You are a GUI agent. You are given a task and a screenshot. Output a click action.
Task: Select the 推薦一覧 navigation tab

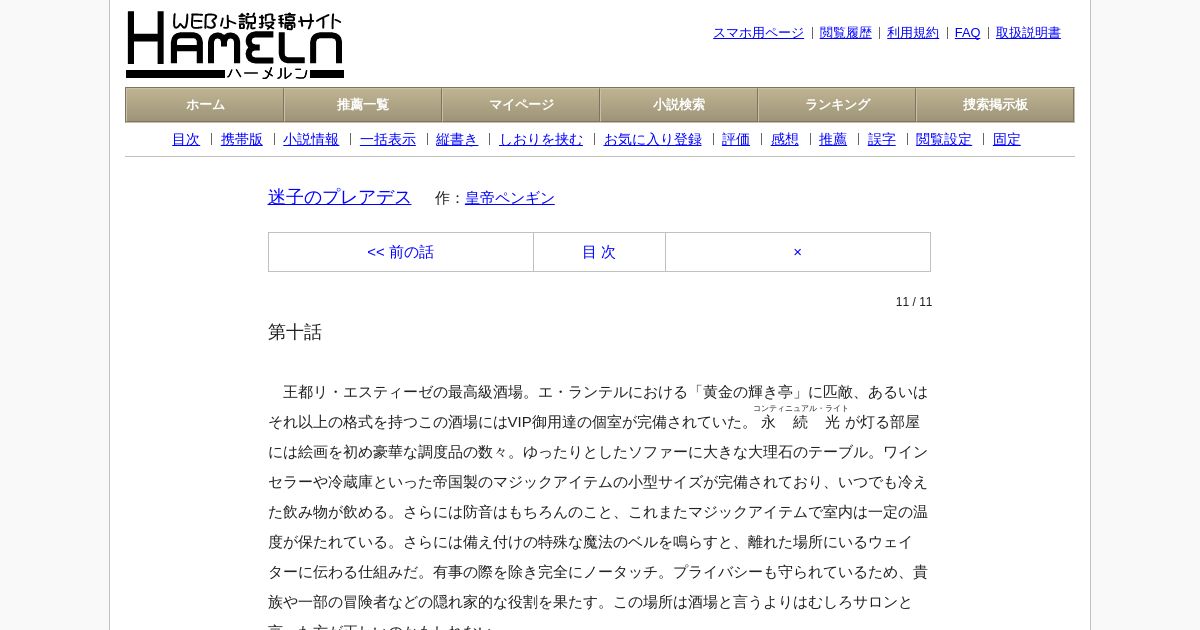(363, 105)
